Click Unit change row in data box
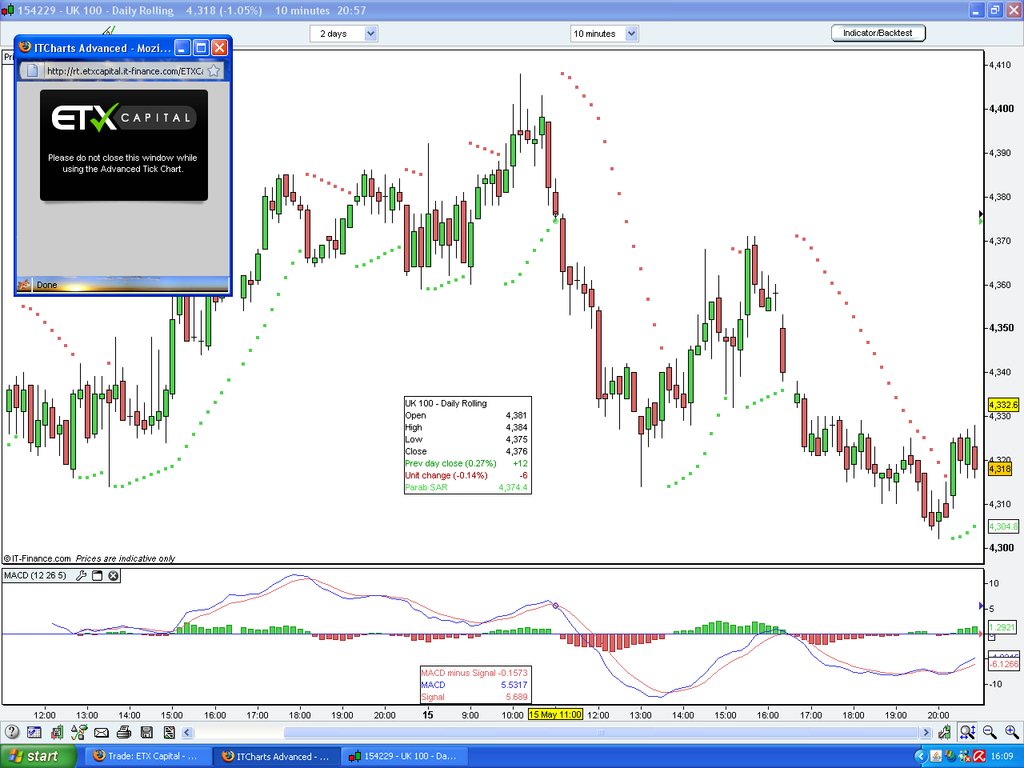Screen dimensions: 1024x768 pos(467,475)
